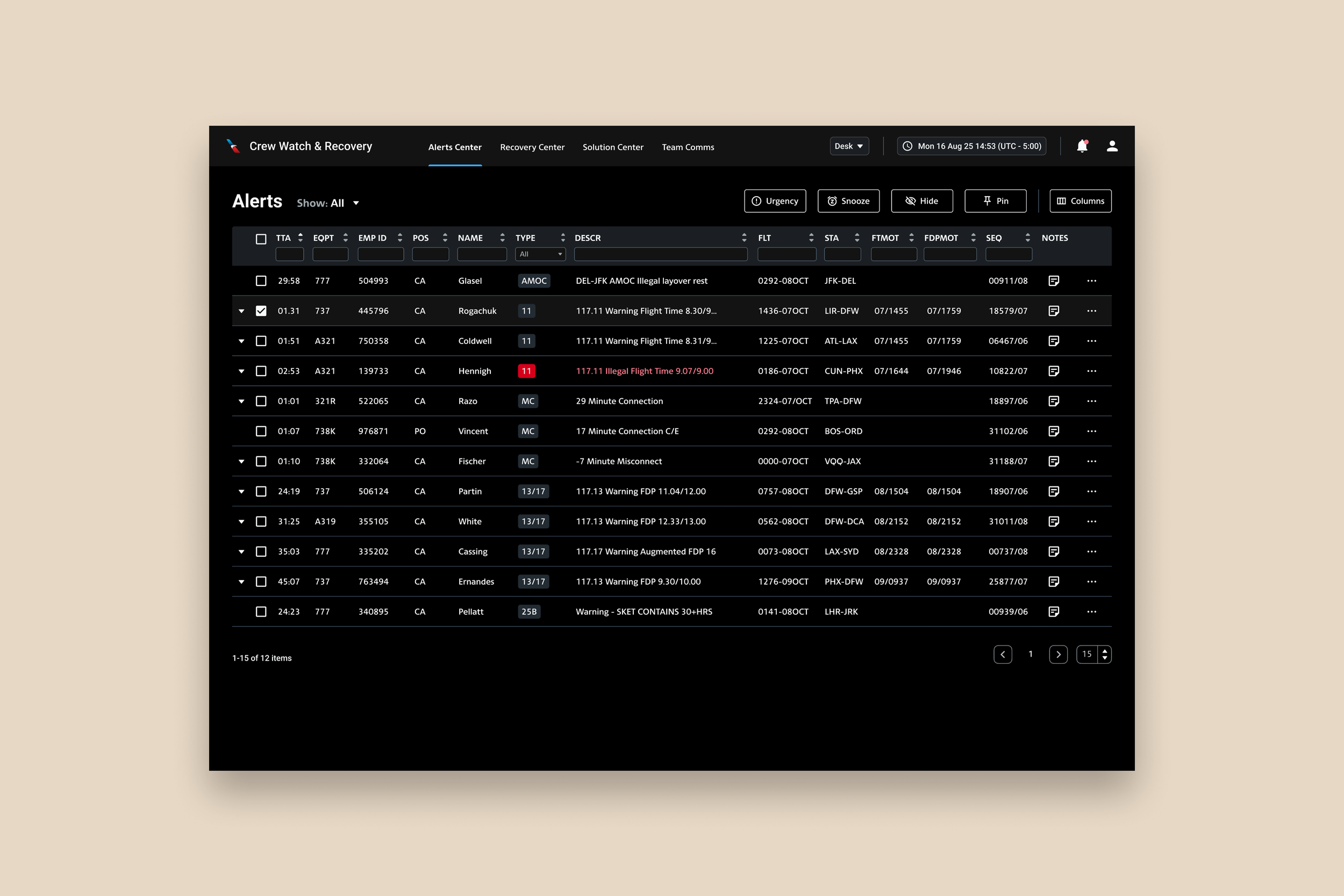Select all rows with header checkbox

tap(261, 239)
